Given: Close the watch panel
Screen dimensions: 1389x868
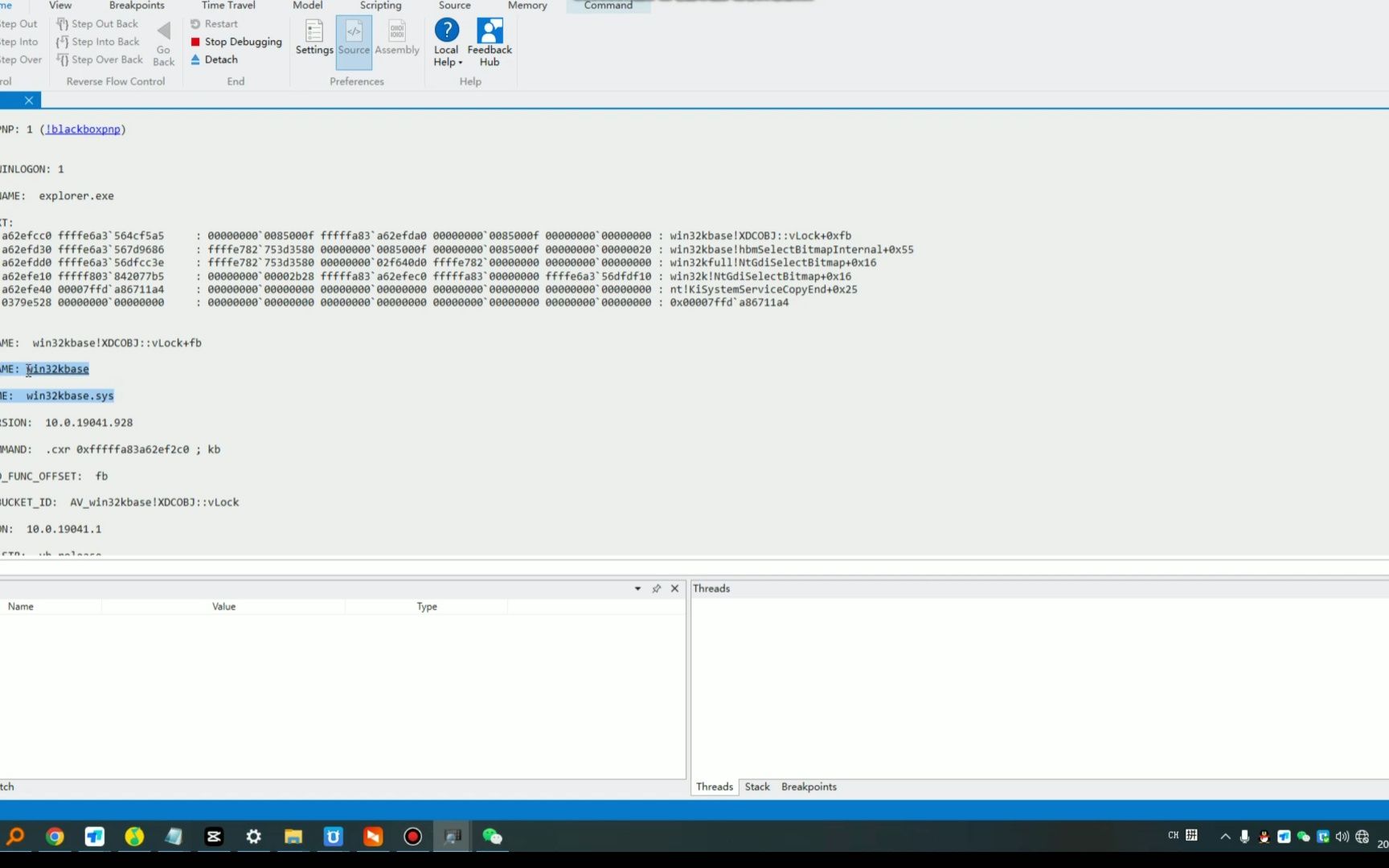Looking at the screenshot, I should 675,589.
